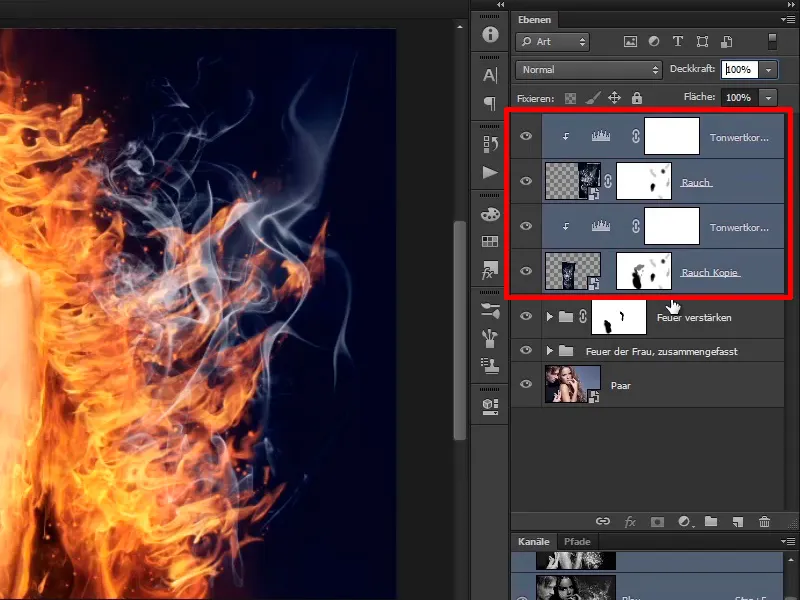The width and height of the screenshot is (800, 600).
Task: Select the Feuer verstärken group name
Action: [694, 317]
